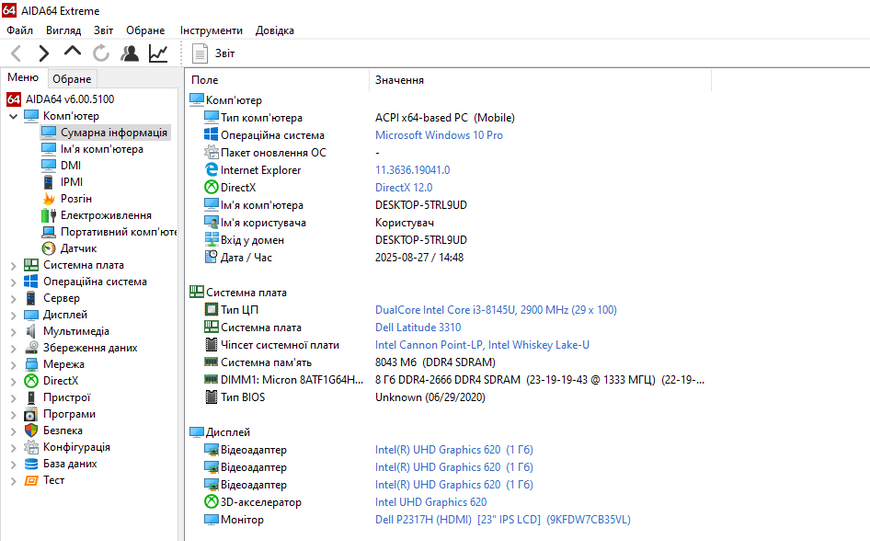Image resolution: width=870 pixels, height=541 pixels.
Task: Expand the Пристрої tree node
Action: click(13, 398)
